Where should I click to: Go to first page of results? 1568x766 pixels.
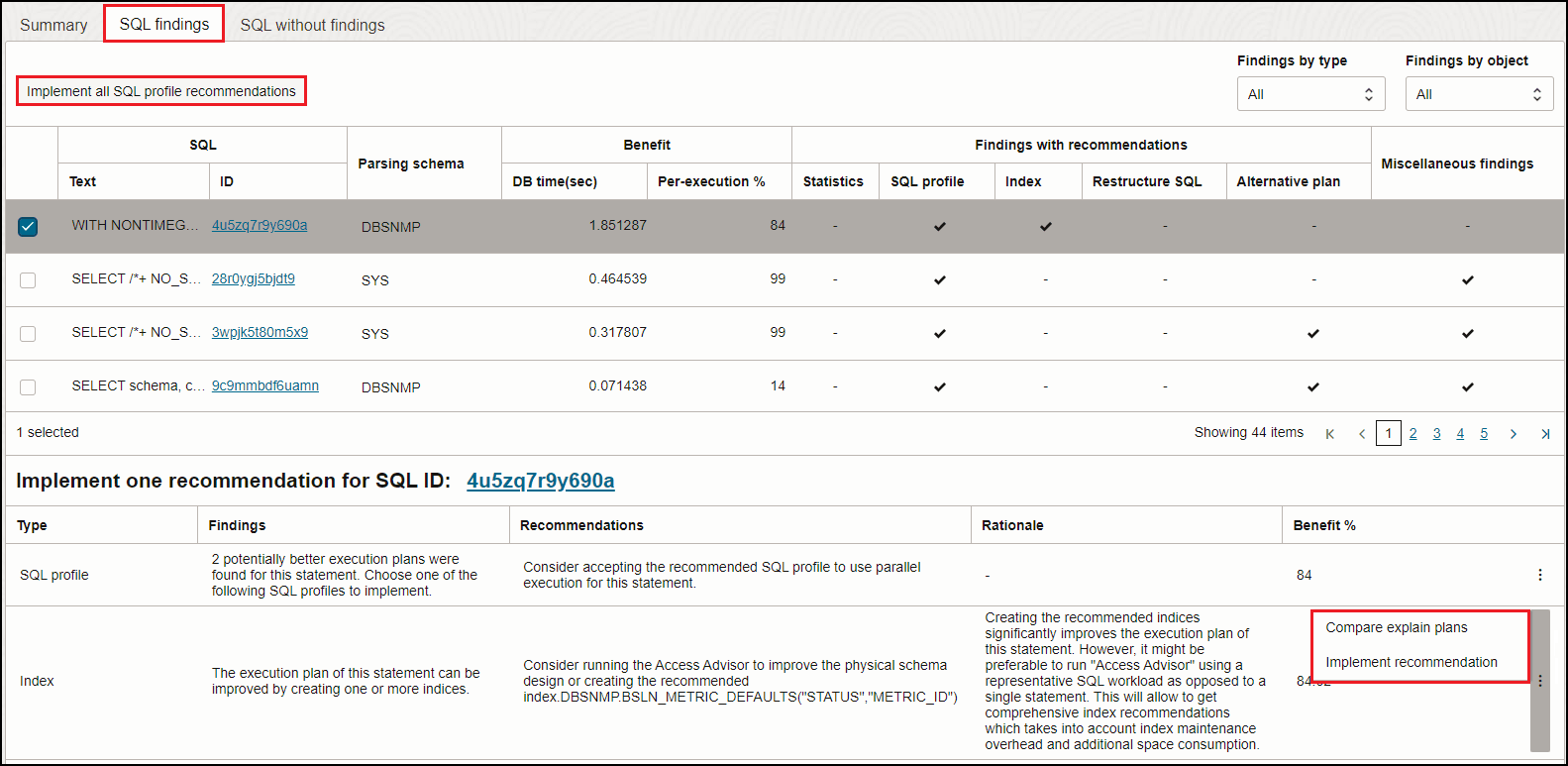1330,434
